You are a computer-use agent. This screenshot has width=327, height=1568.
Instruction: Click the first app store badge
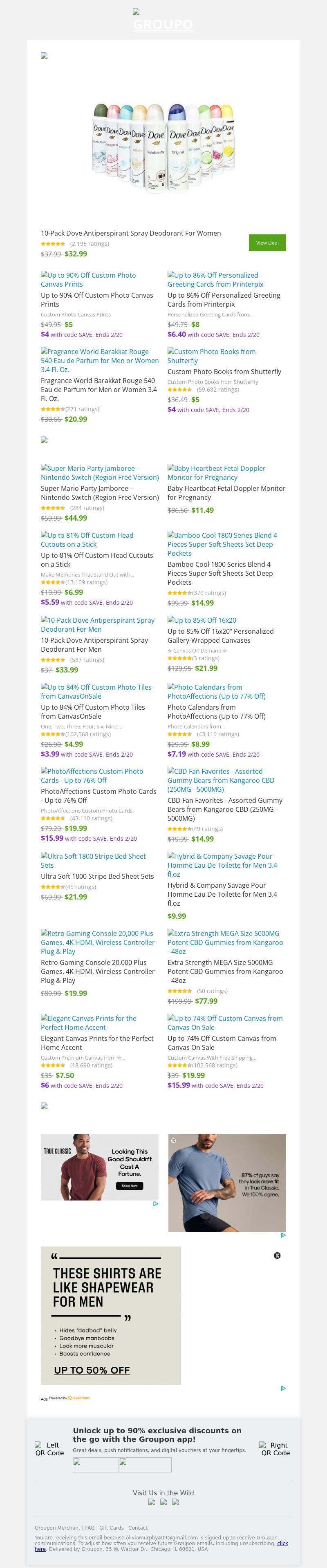[x=96, y=1465]
